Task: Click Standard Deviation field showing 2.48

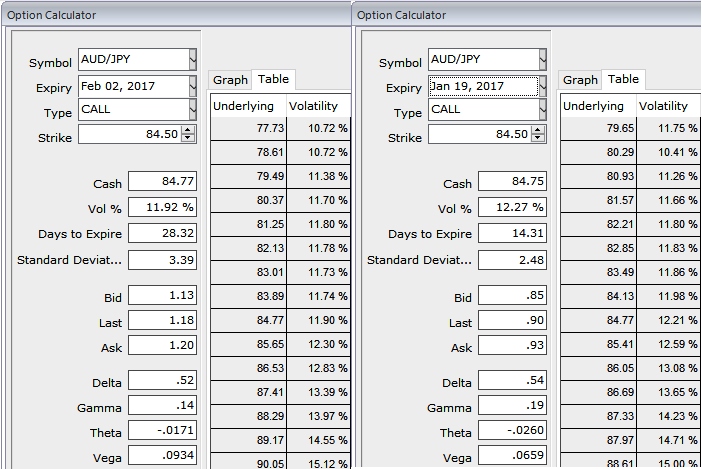Action: [513, 260]
